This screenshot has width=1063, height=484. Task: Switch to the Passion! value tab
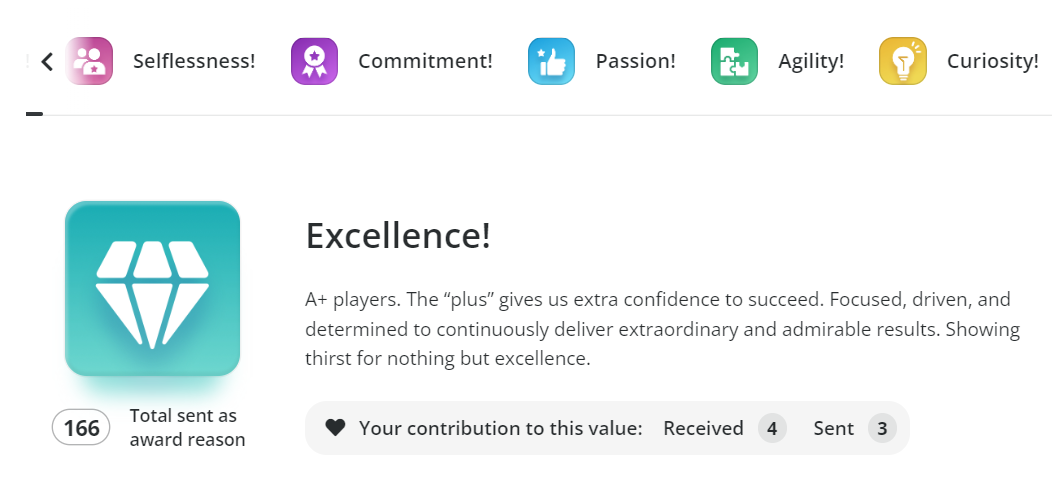click(x=635, y=61)
